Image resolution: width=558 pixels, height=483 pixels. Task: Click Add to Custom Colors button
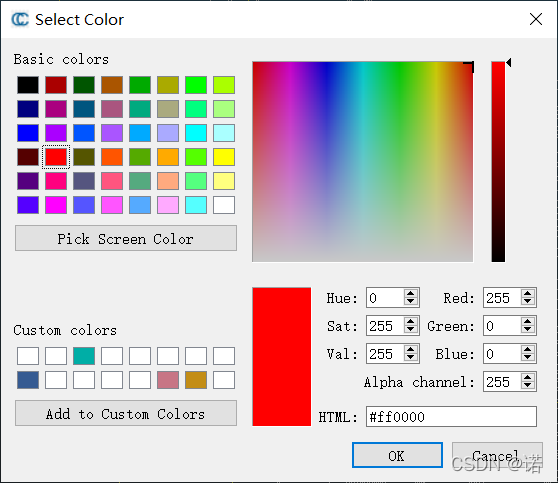coord(126,413)
